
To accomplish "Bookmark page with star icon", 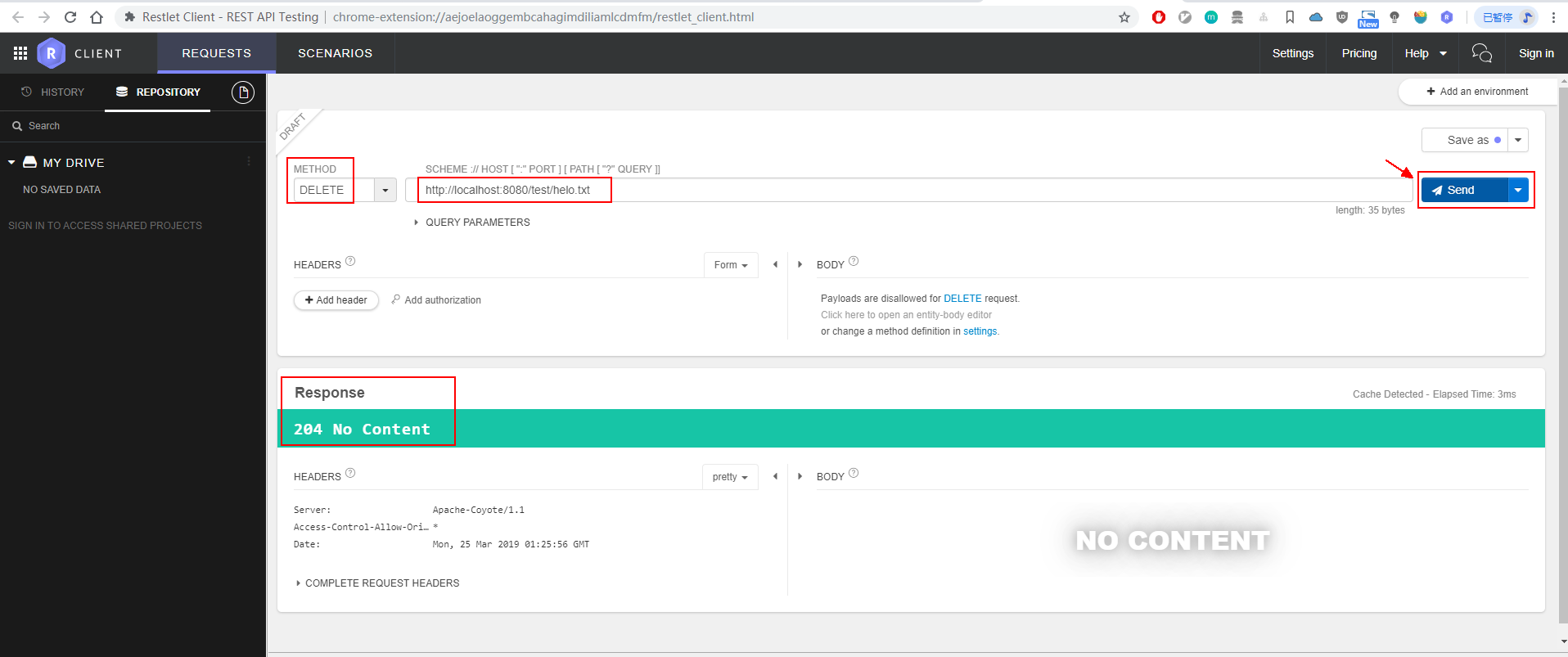I will coord(1124,17).
